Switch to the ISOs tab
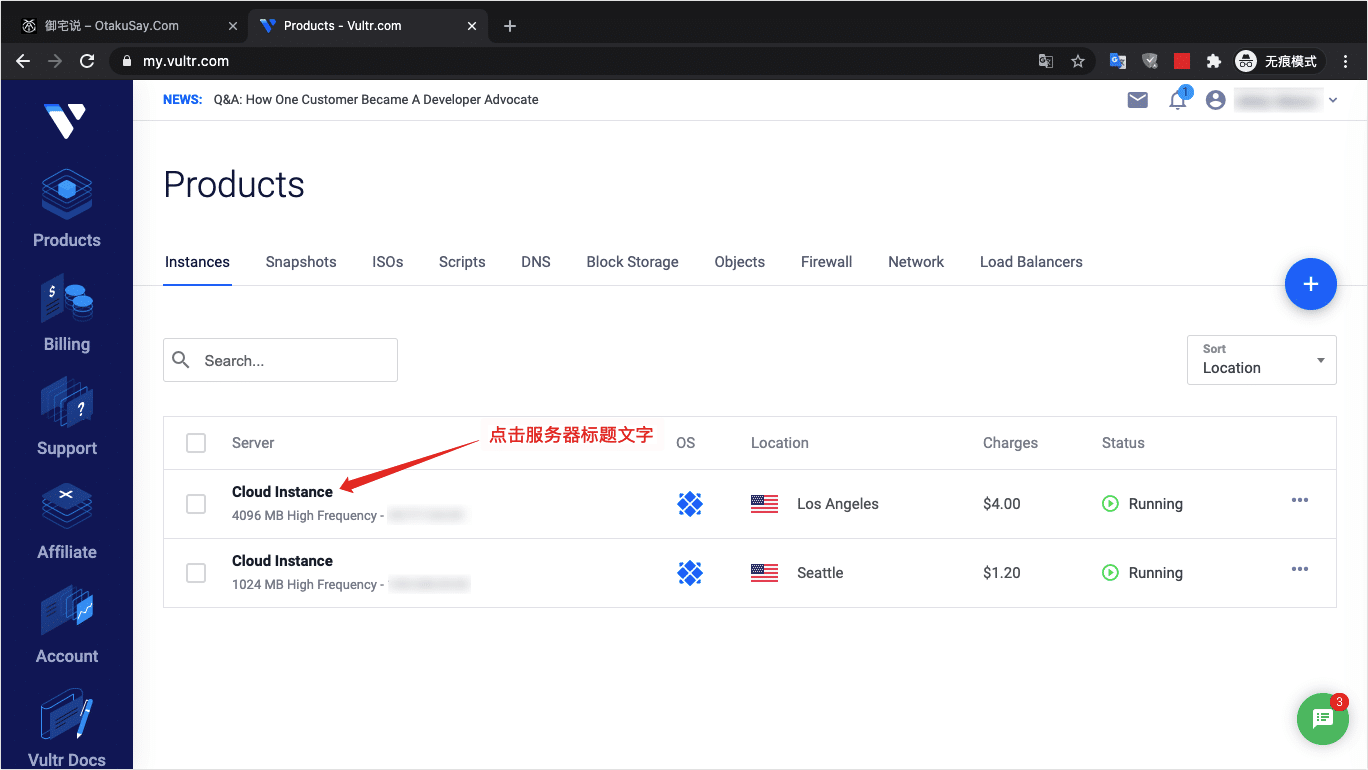 pos(388,262)
